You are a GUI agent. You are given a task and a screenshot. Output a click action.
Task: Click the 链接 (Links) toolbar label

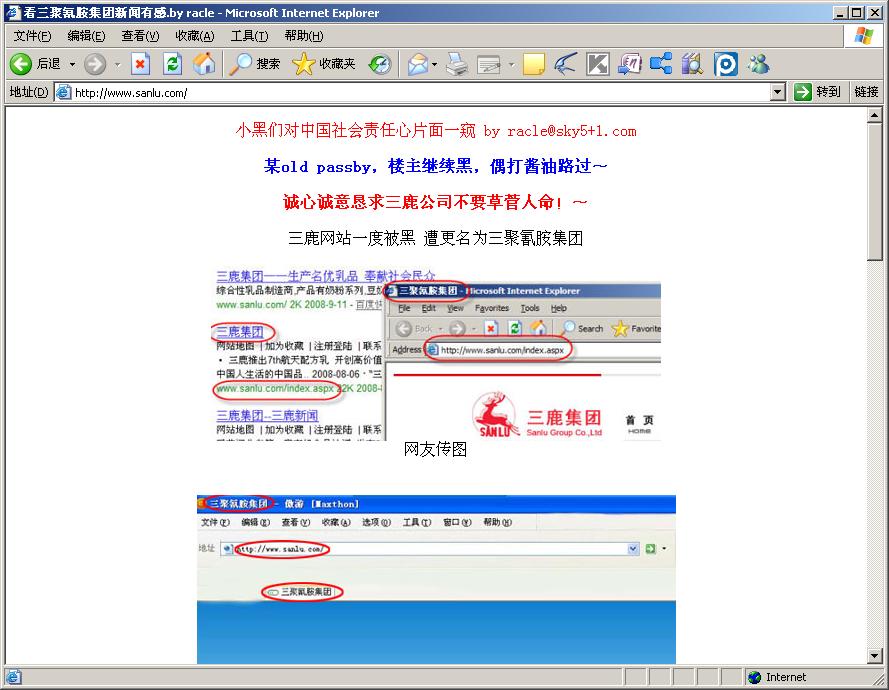click(x=866, y=92)
